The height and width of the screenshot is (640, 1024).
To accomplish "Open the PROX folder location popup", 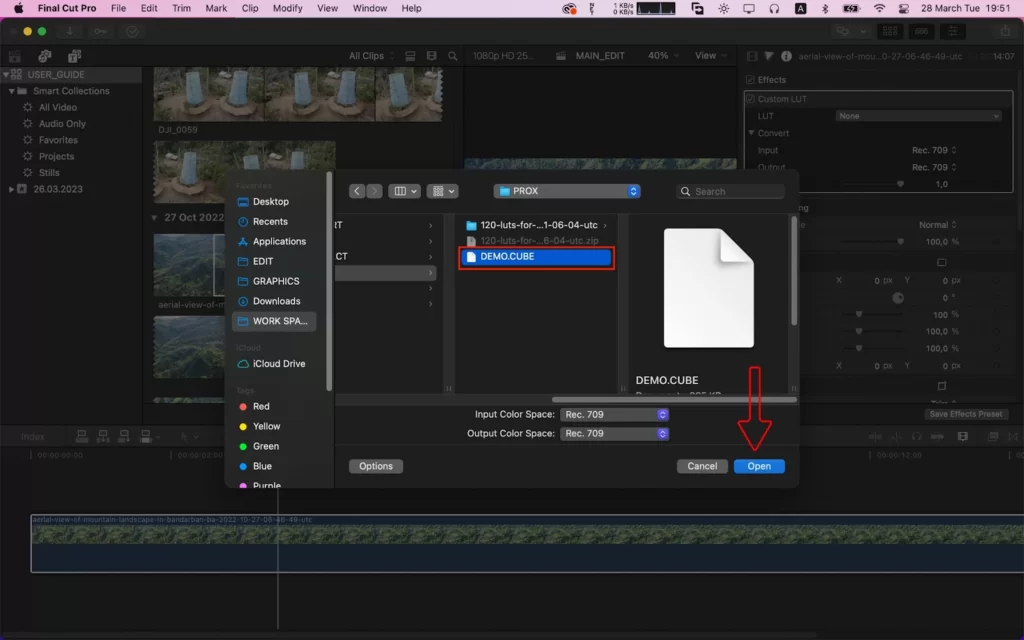I will tap(567, 191).
